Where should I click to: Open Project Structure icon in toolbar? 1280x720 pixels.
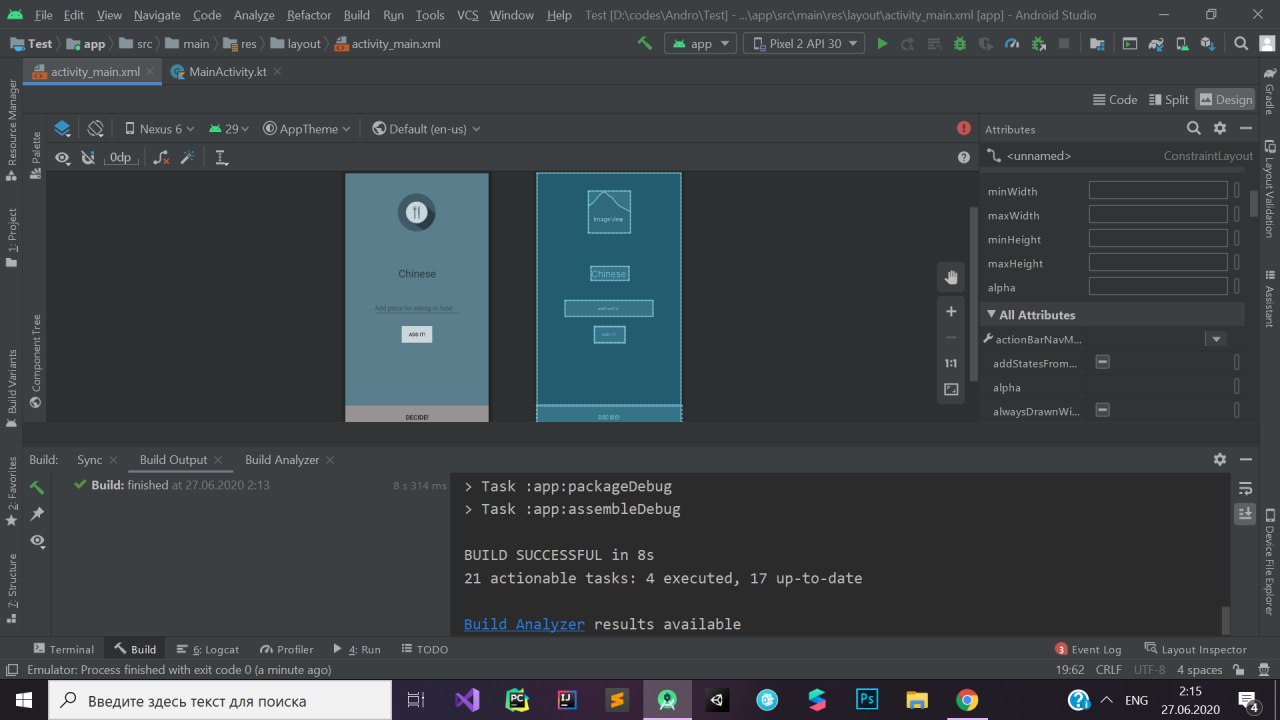pyautogui.click(x=1097, y=44)
